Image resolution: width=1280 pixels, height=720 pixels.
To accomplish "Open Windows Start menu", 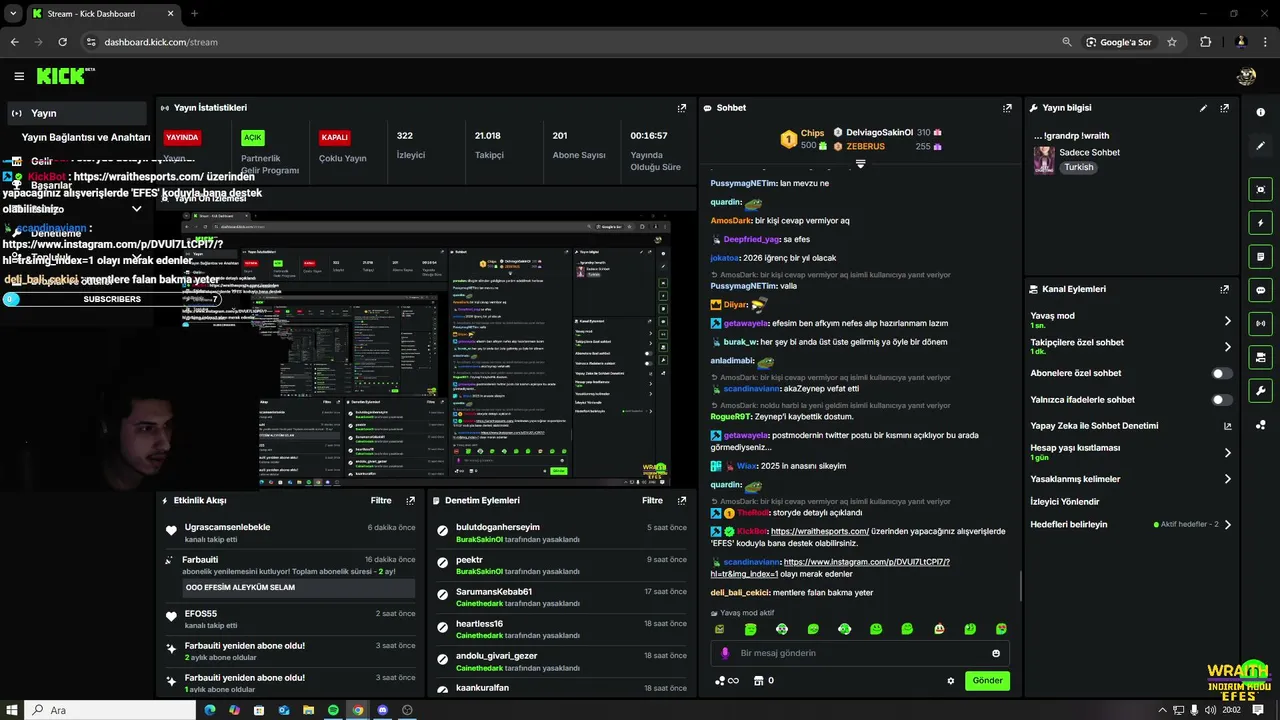I will point(12,710).
